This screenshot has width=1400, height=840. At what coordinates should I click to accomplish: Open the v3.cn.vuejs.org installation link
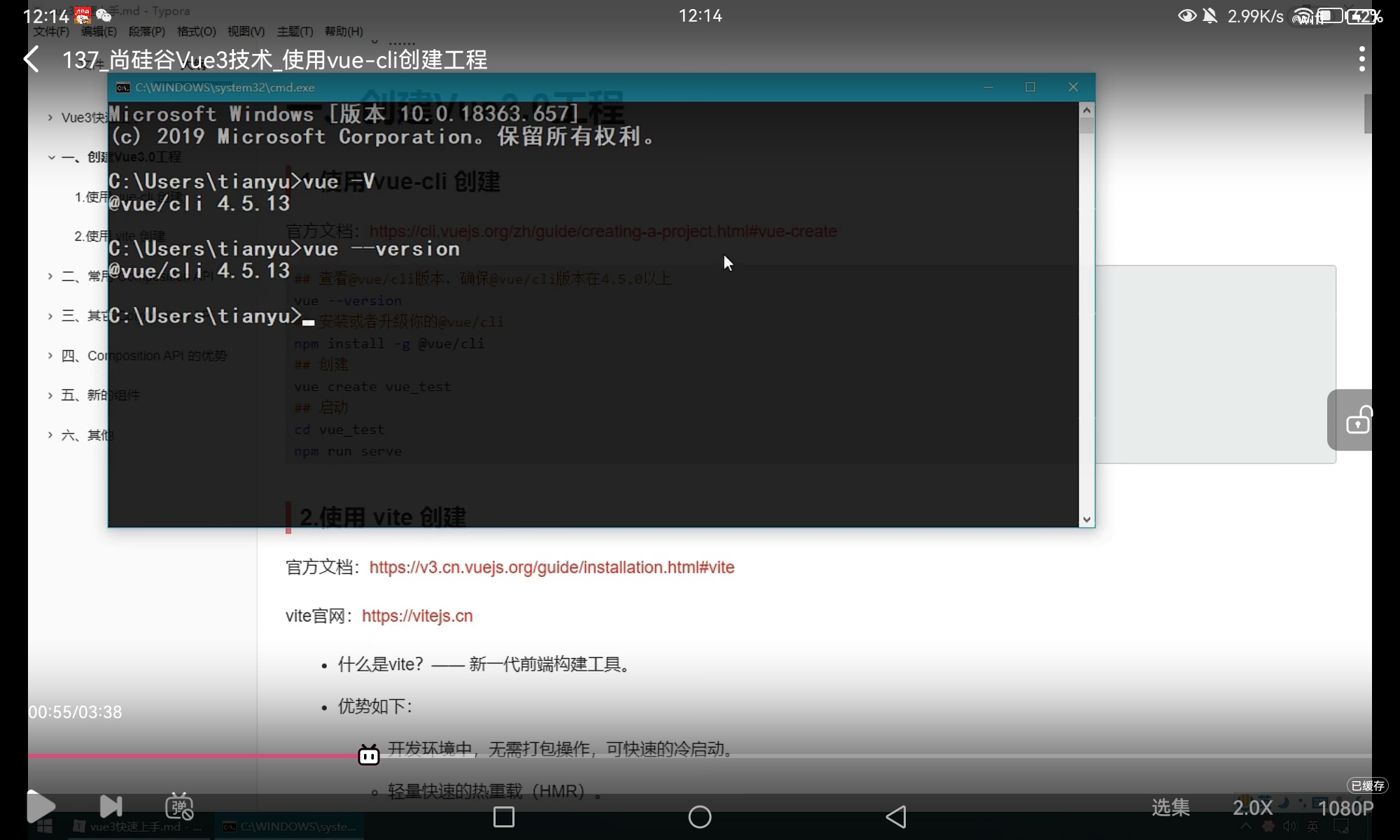[552, 568]
